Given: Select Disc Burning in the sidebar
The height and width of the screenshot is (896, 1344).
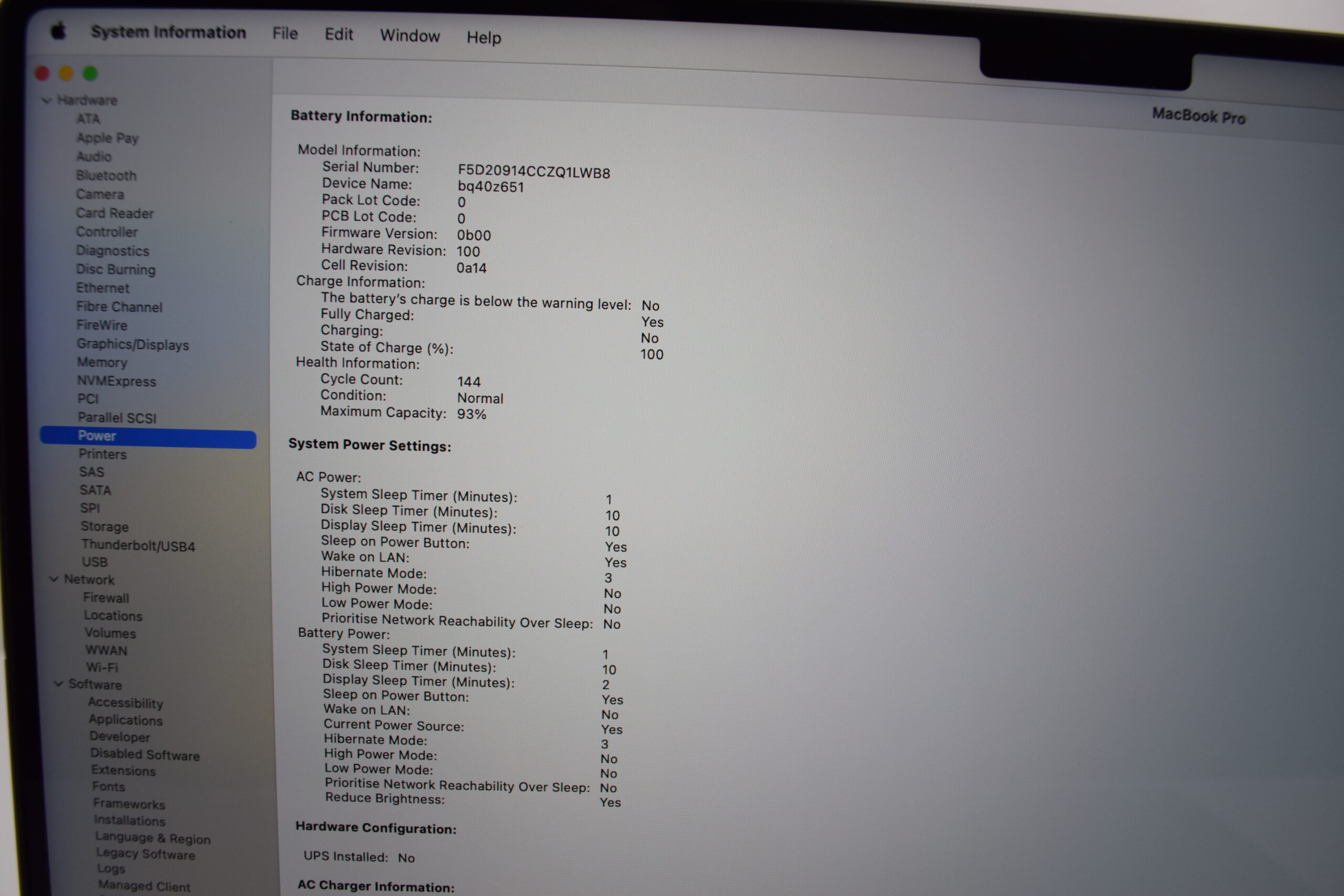Looking at the screenshot, I should coord(116,269).
